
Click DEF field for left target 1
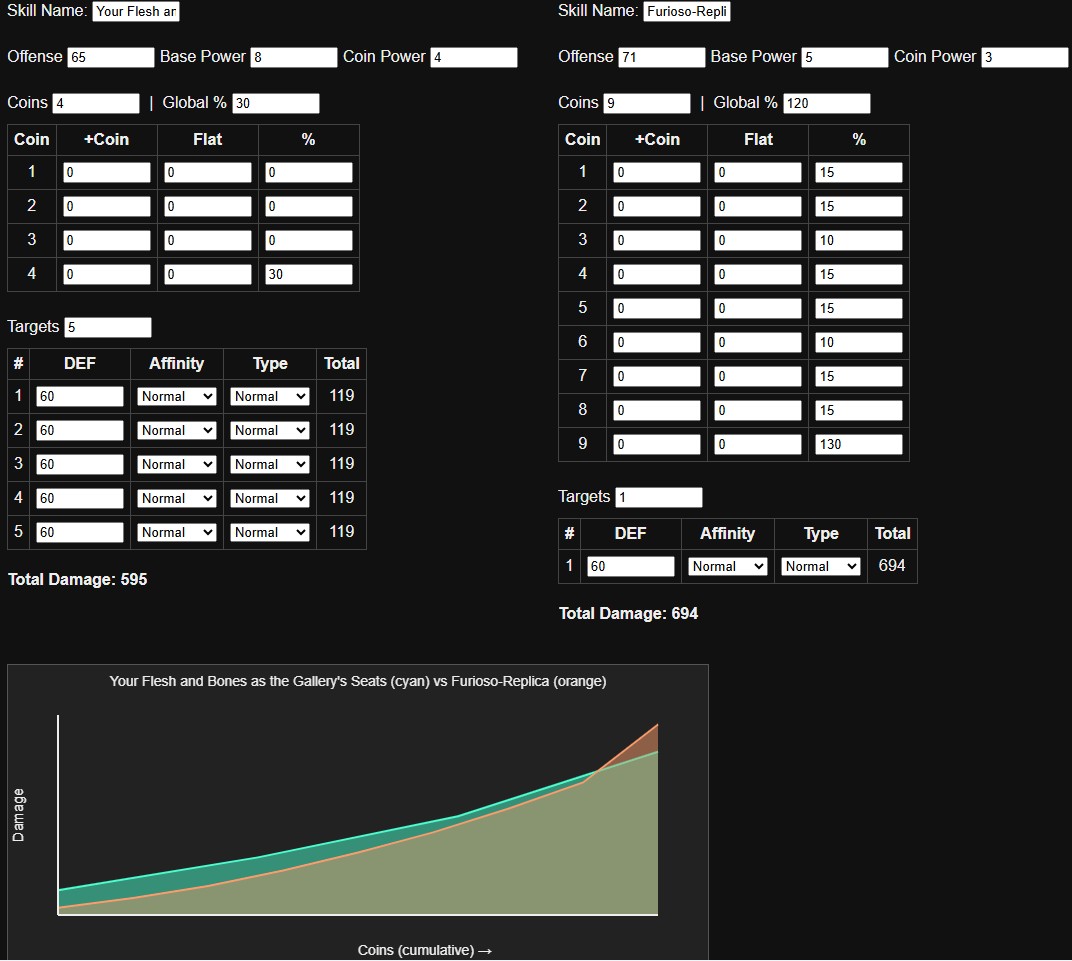click(x=80, y=396)
